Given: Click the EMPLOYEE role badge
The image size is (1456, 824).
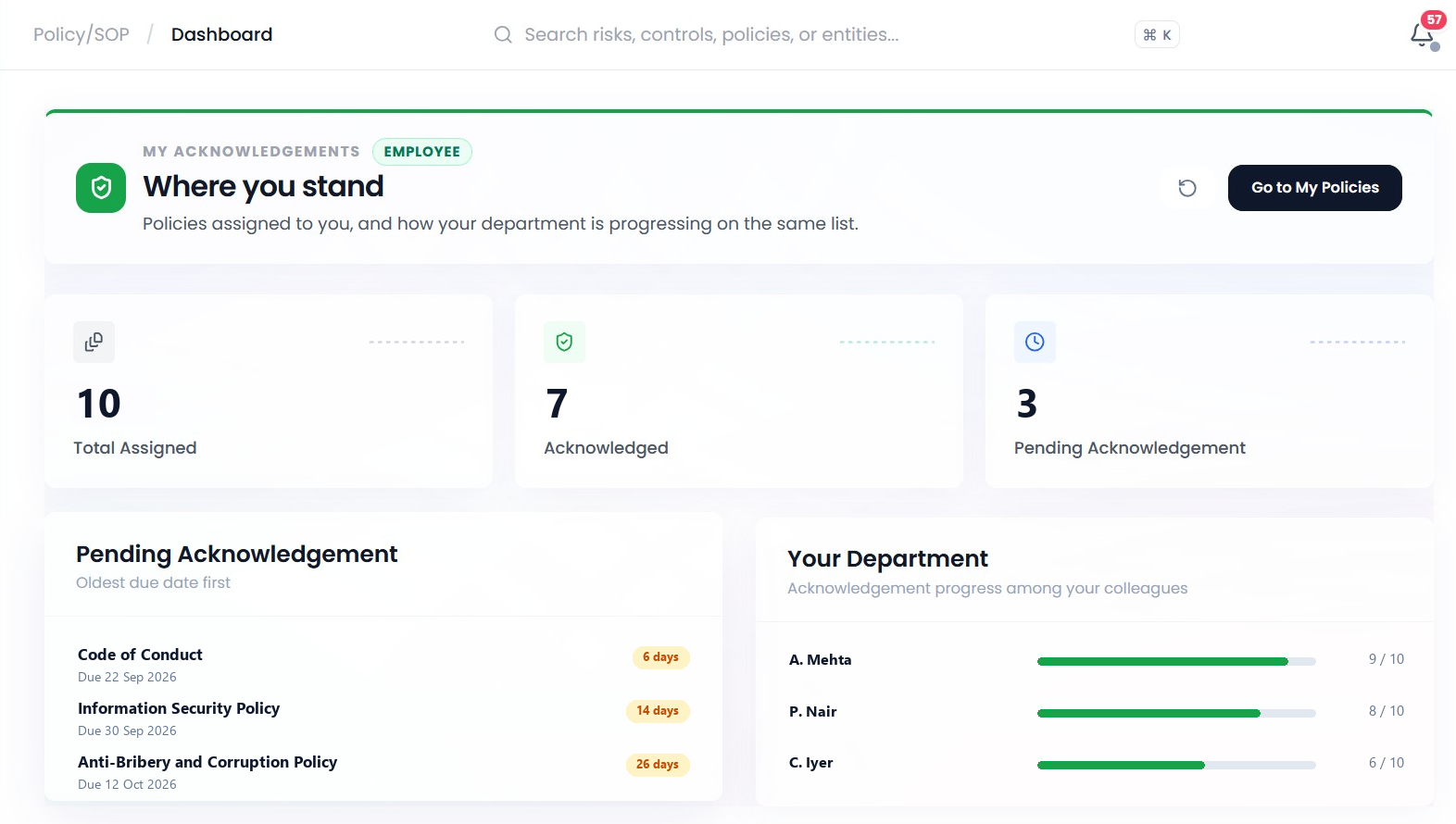Looking at the screenshot, I should (x=422, y=152).
